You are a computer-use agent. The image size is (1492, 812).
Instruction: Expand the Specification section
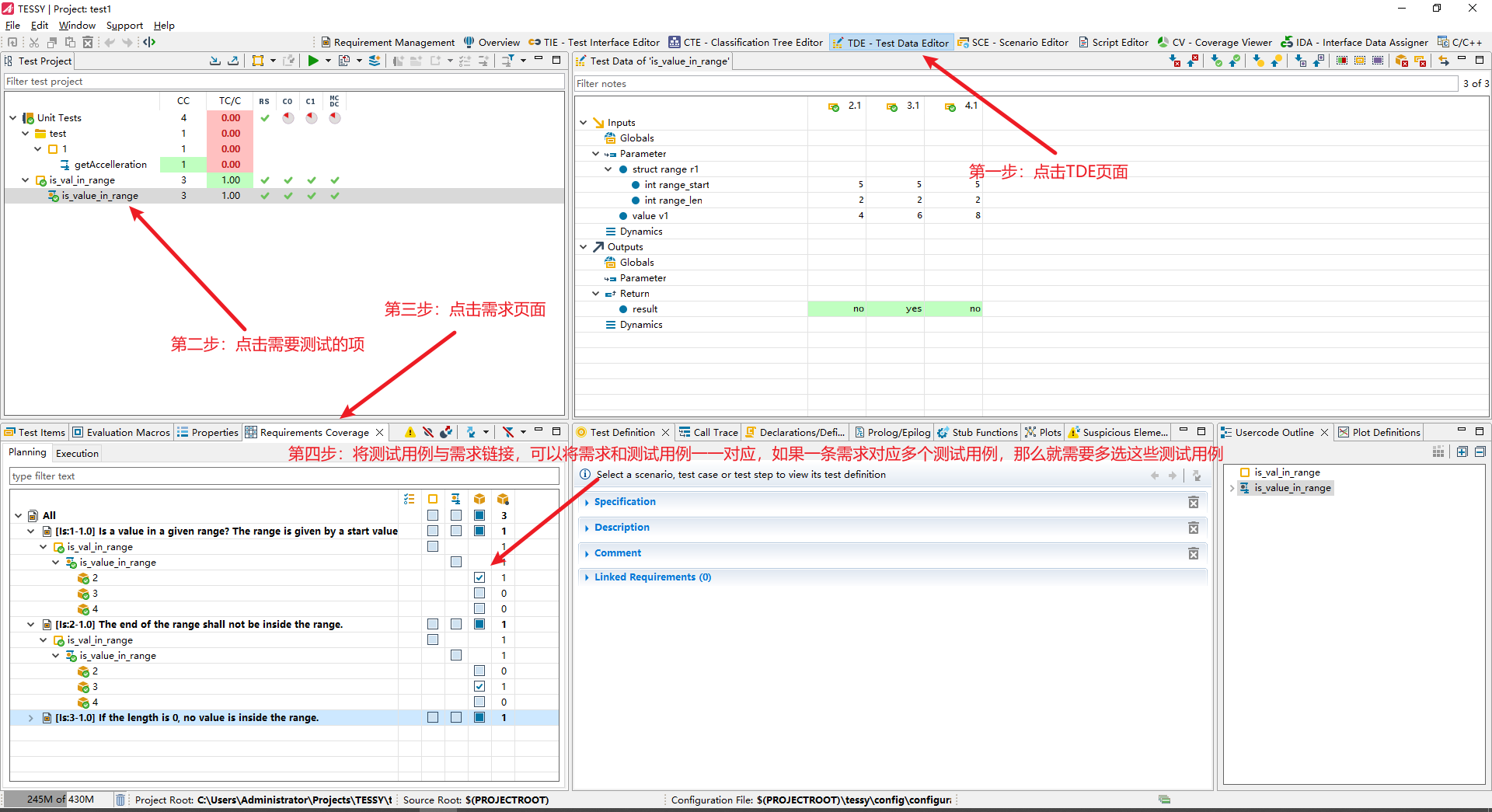pyautogui.click(x=587, y=503)
